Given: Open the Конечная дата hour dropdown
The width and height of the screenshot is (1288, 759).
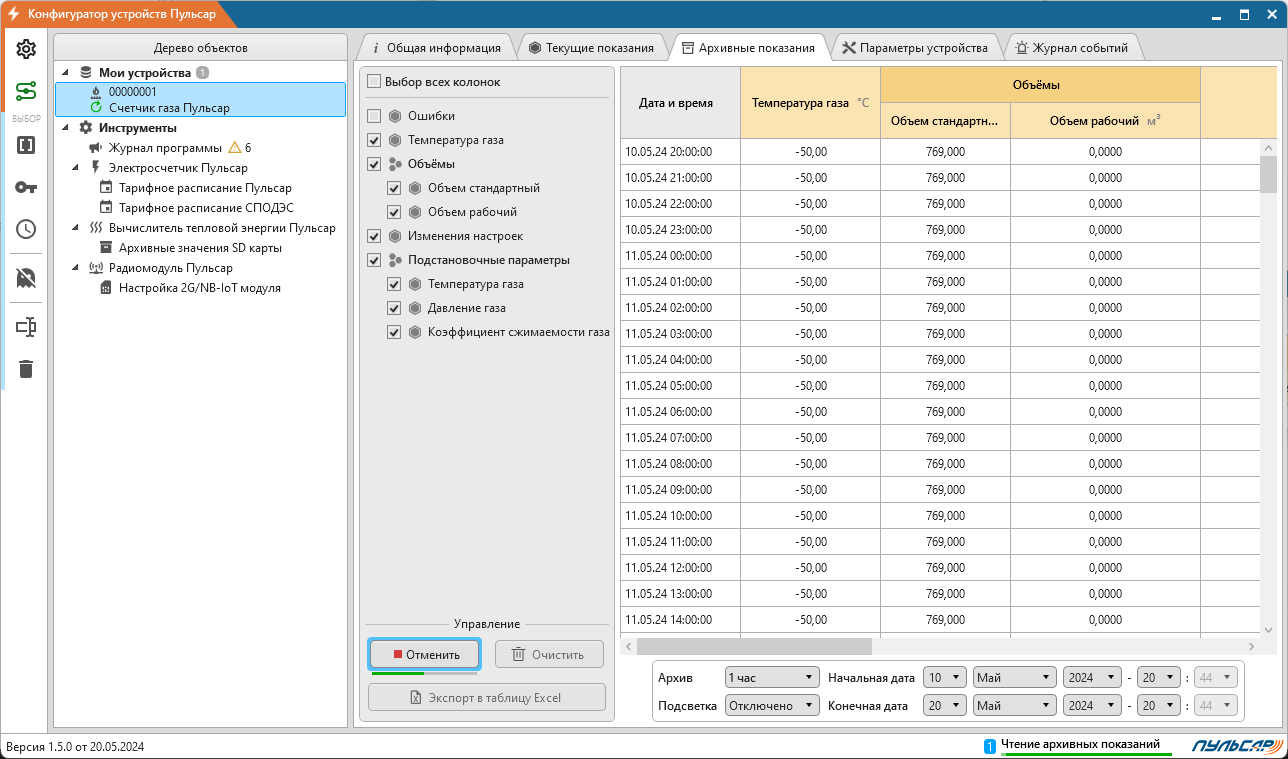Looking at the screenshot, I should 1159,705.
